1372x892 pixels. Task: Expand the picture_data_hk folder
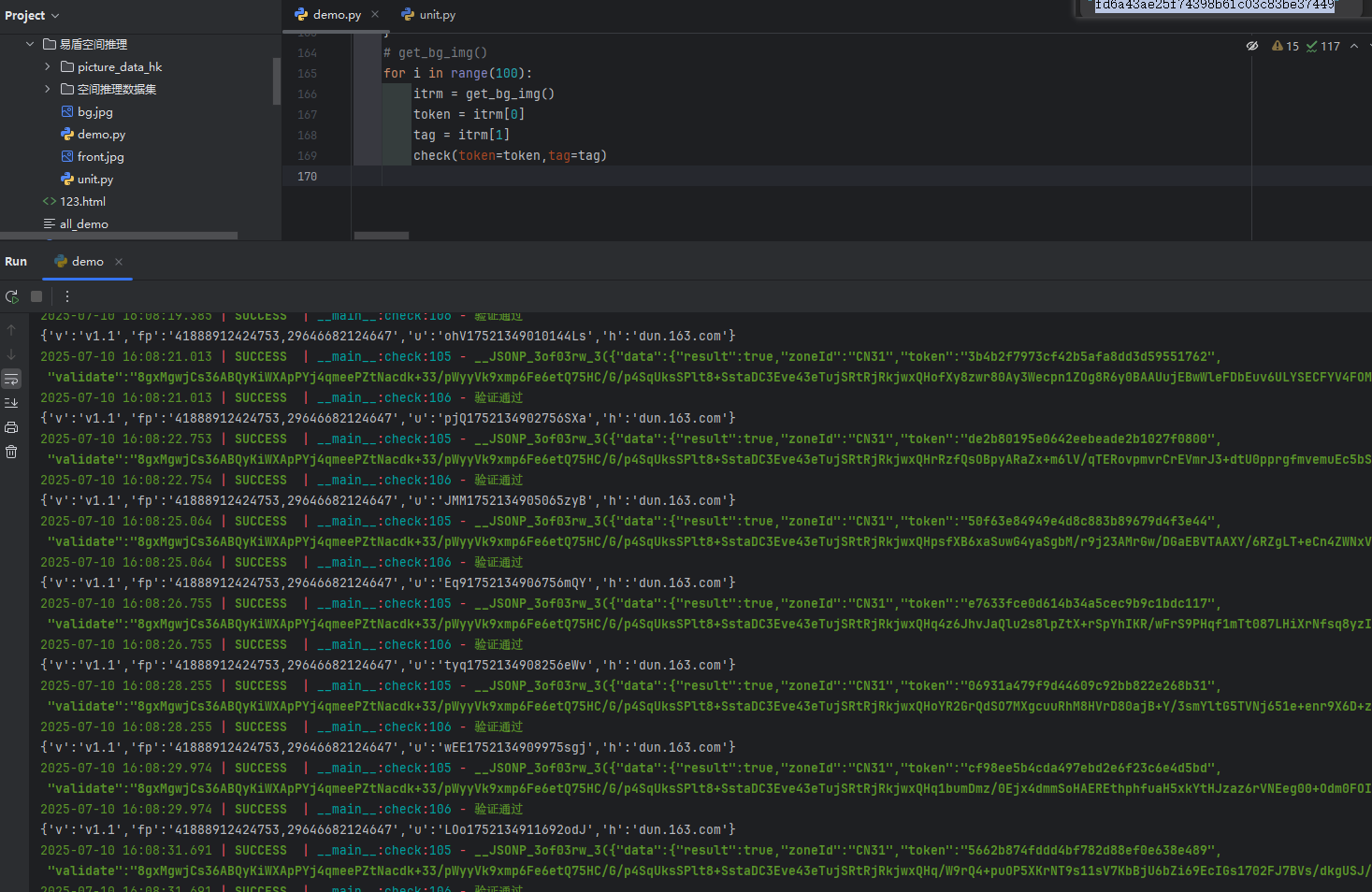[48, 66]
